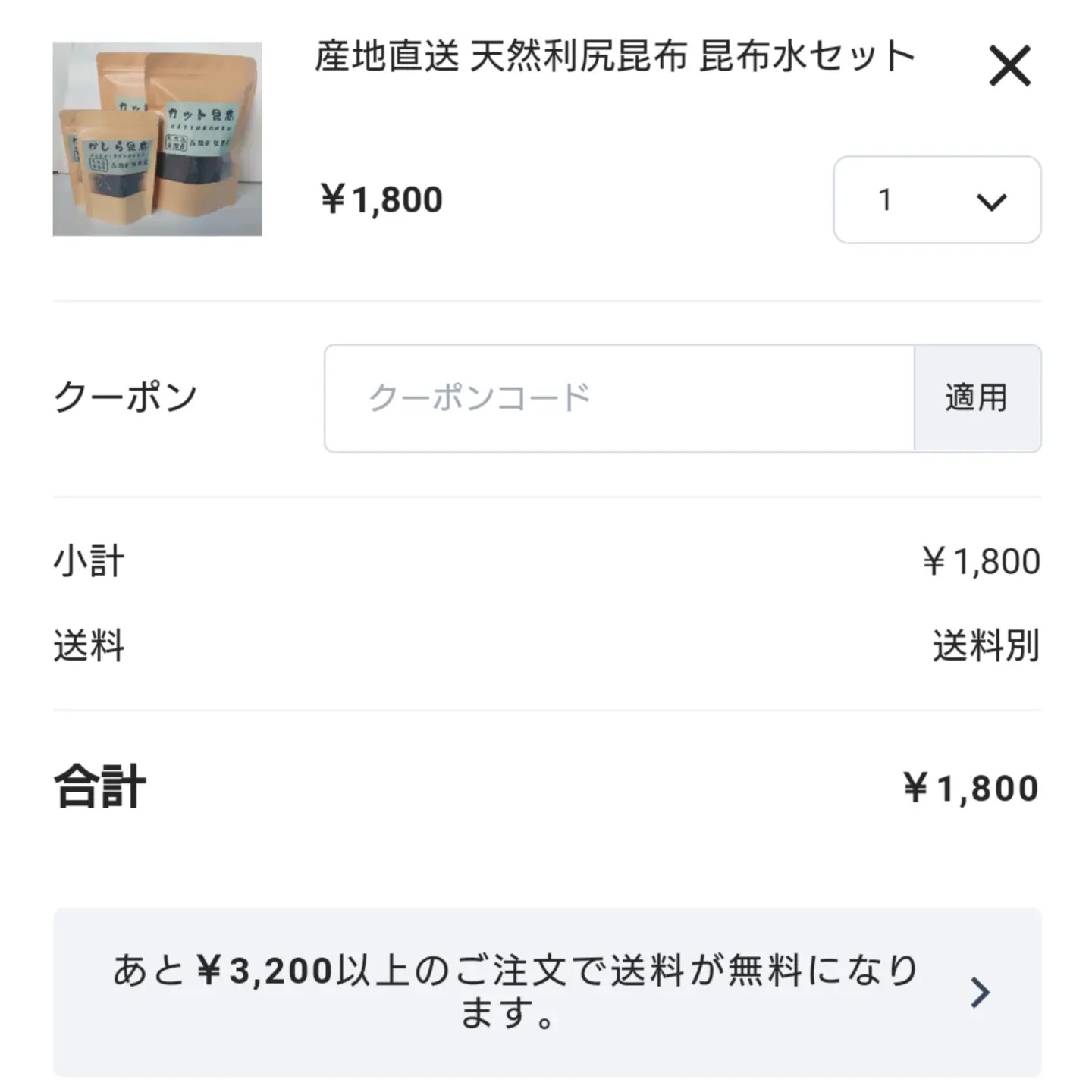
Task: Click the number 1 in quantity box
Action: point(884,200)
